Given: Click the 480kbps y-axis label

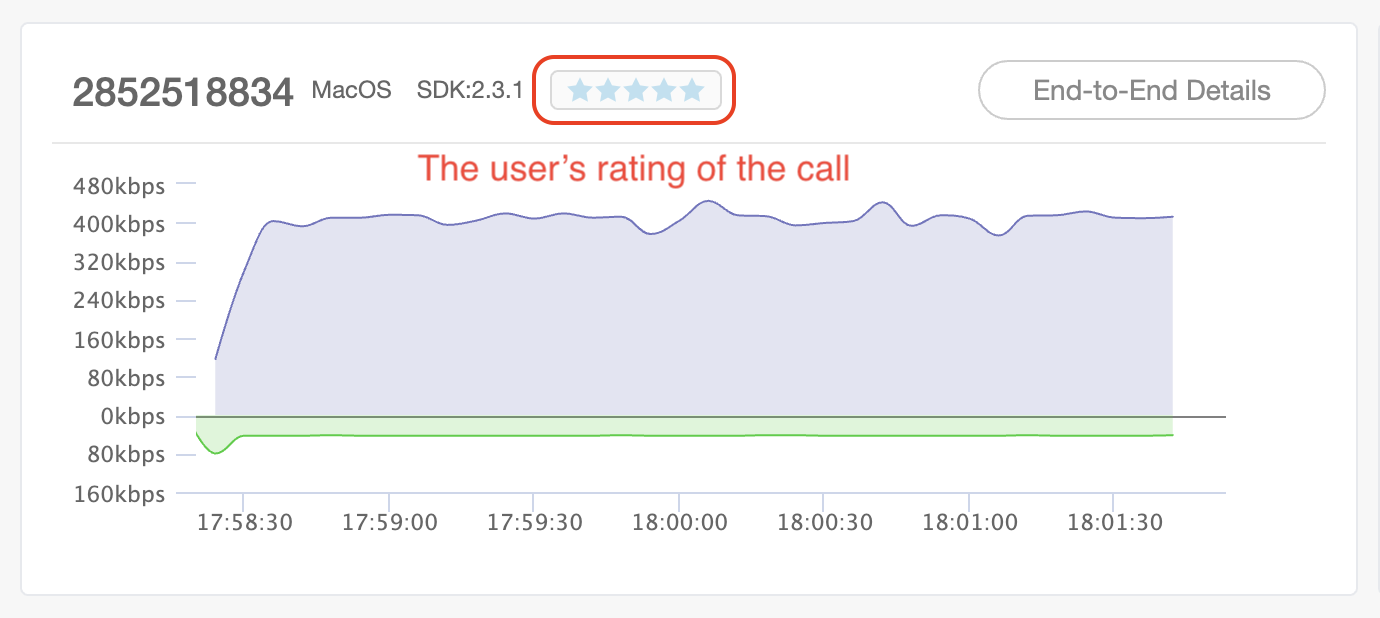Looking at the screenshot, I should point(119,184).
